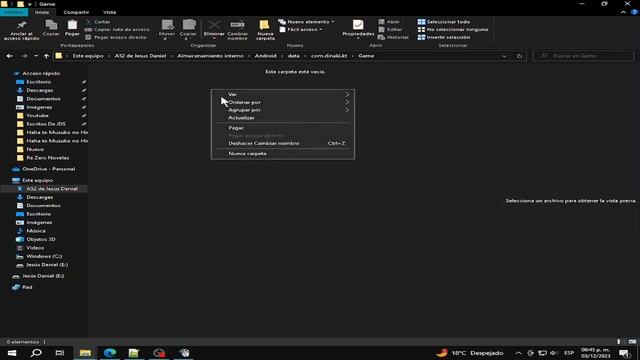This screenshot has width=640, height=360.
Task: Select OneDrive - Personal in sidebar
Action: (48, 169)
